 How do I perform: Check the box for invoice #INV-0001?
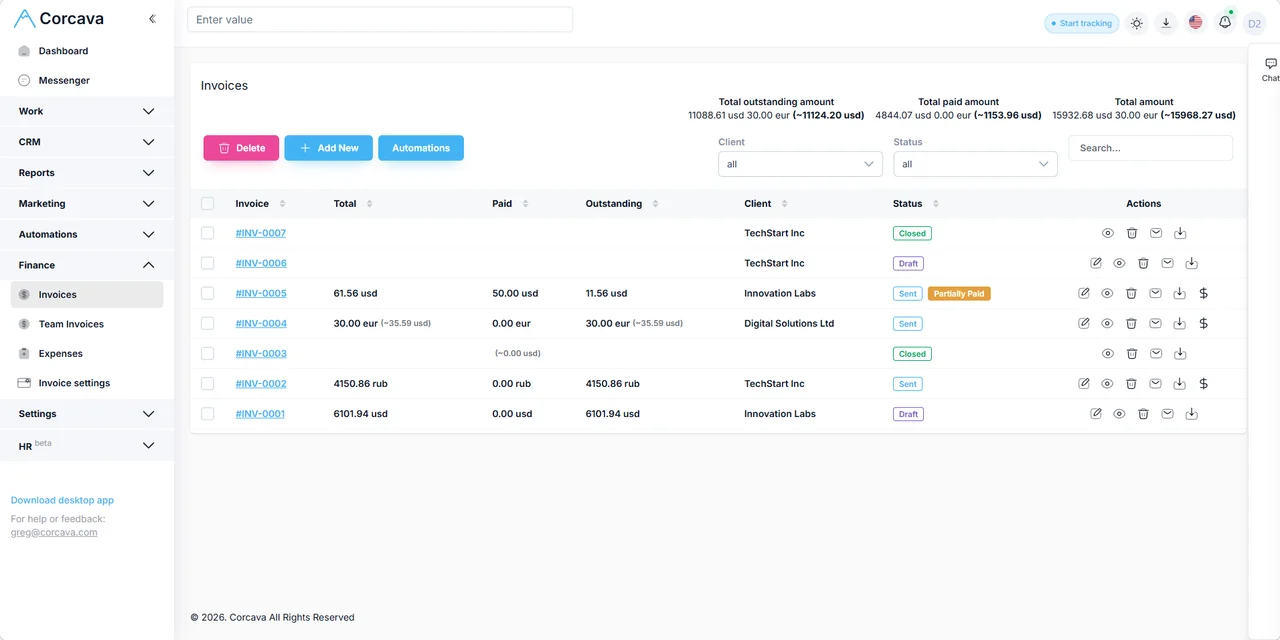(x=208, y=413)
